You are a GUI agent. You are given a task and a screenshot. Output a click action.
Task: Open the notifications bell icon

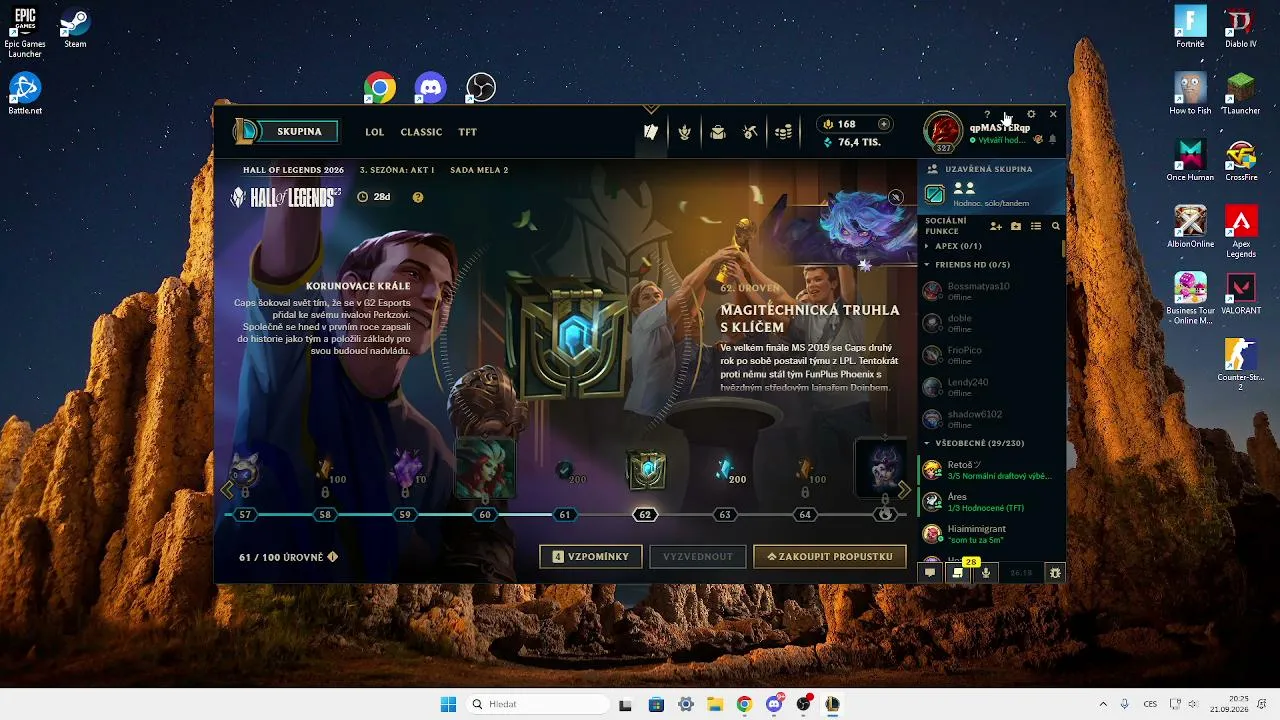(x=1052, y=140)
